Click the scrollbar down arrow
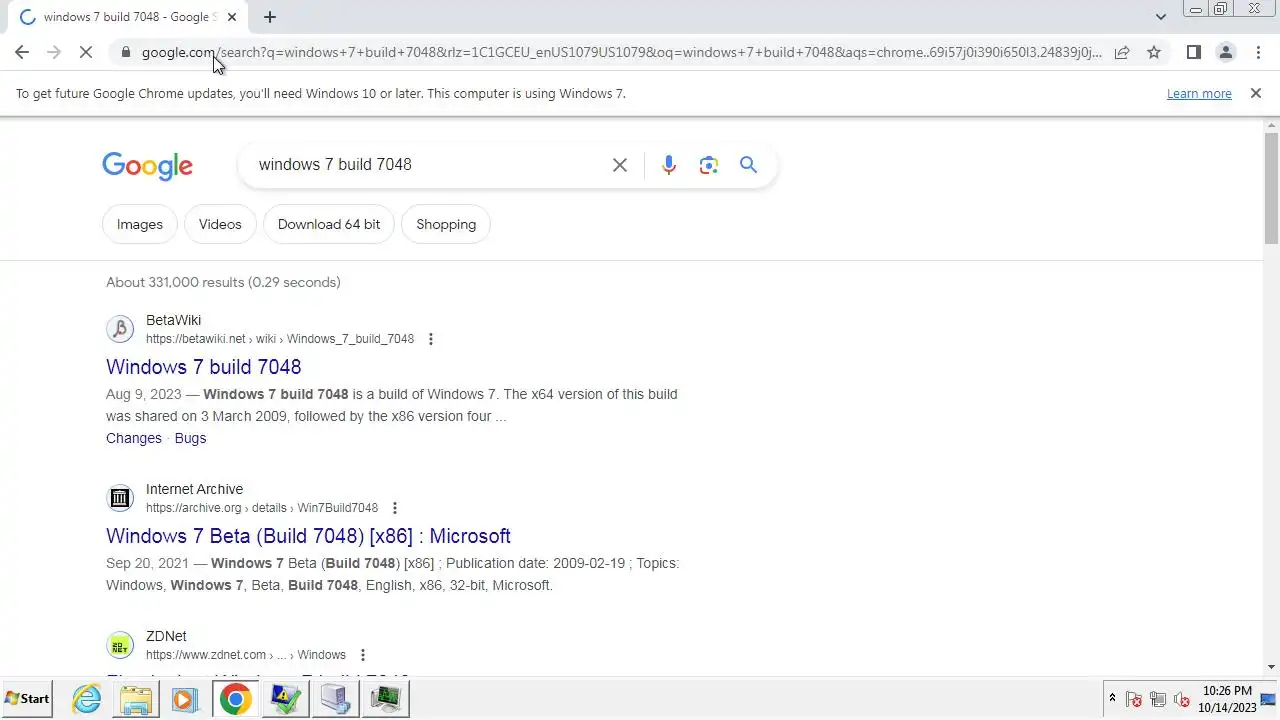Viewport: 1280px width, 720px height. (1272, 667)
